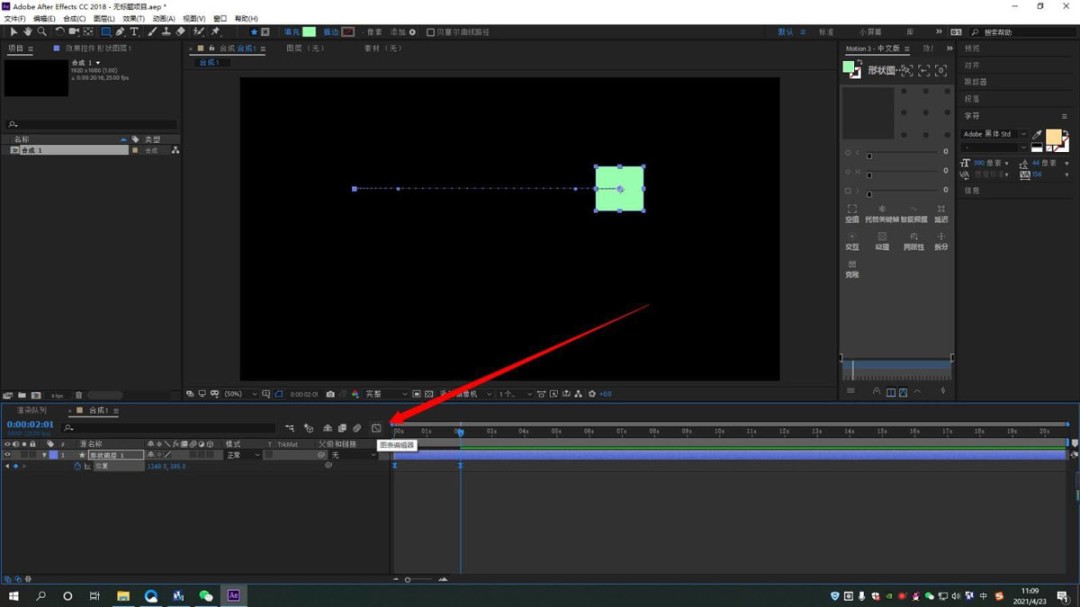Image resolution: width=1080 pixels, height=607 pixels.
Task: Open the Graph Editor in timeline
Action: 376,429
